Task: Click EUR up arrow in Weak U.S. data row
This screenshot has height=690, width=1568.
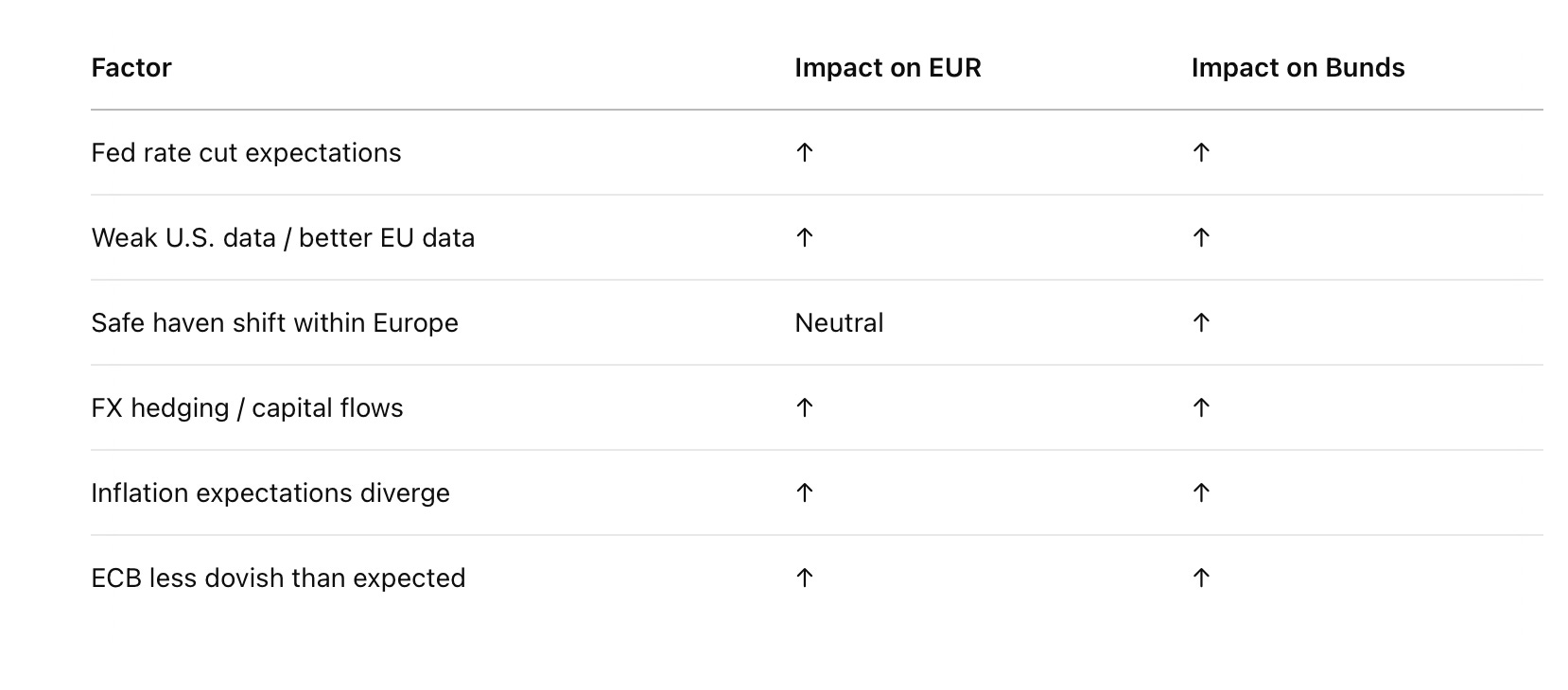Action: 805,237
